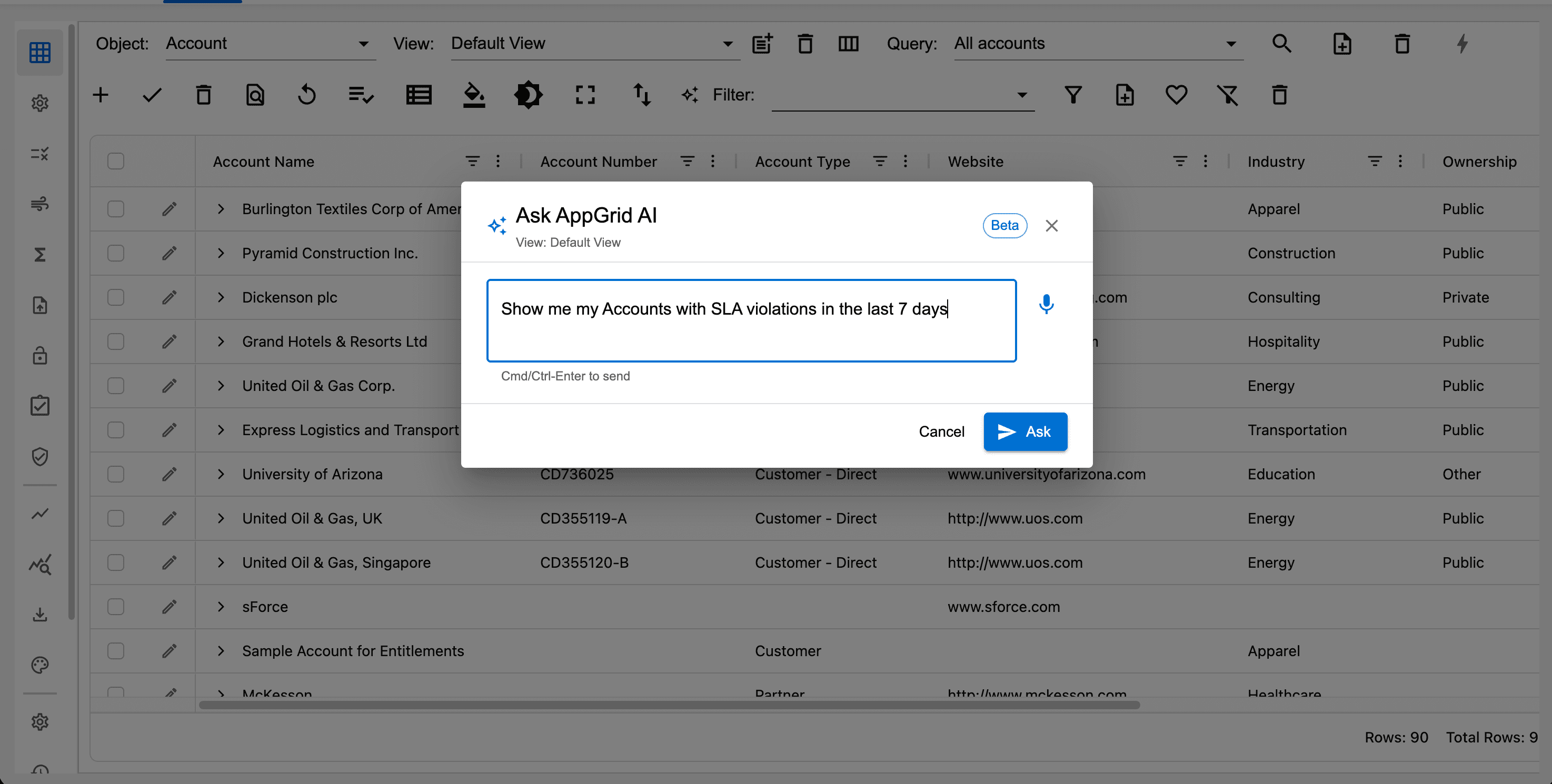The height and width of the screenshot is (784, 1552).
Task: Click the Industry column filter icon
Action: tap(1374, 162)
